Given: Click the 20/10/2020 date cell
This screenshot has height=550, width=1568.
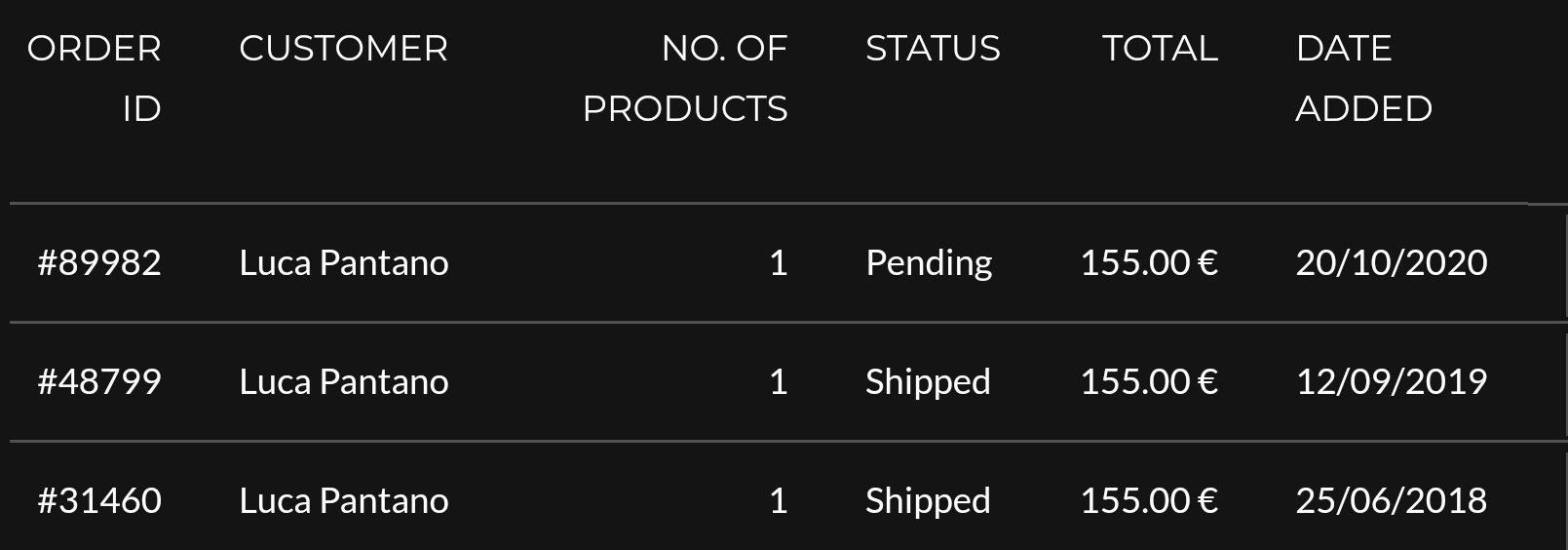Looking at the screenshot, I should tap(1392, 262).
